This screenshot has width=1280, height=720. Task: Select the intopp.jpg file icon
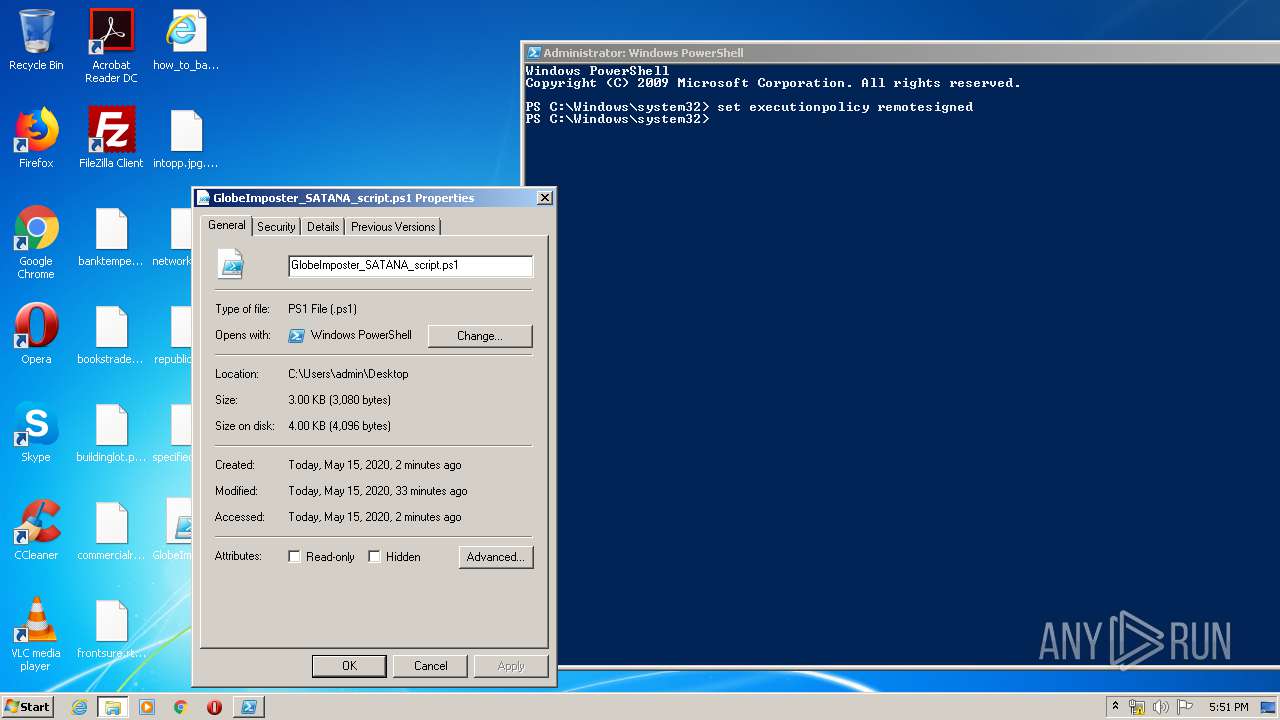coord(186,138)
